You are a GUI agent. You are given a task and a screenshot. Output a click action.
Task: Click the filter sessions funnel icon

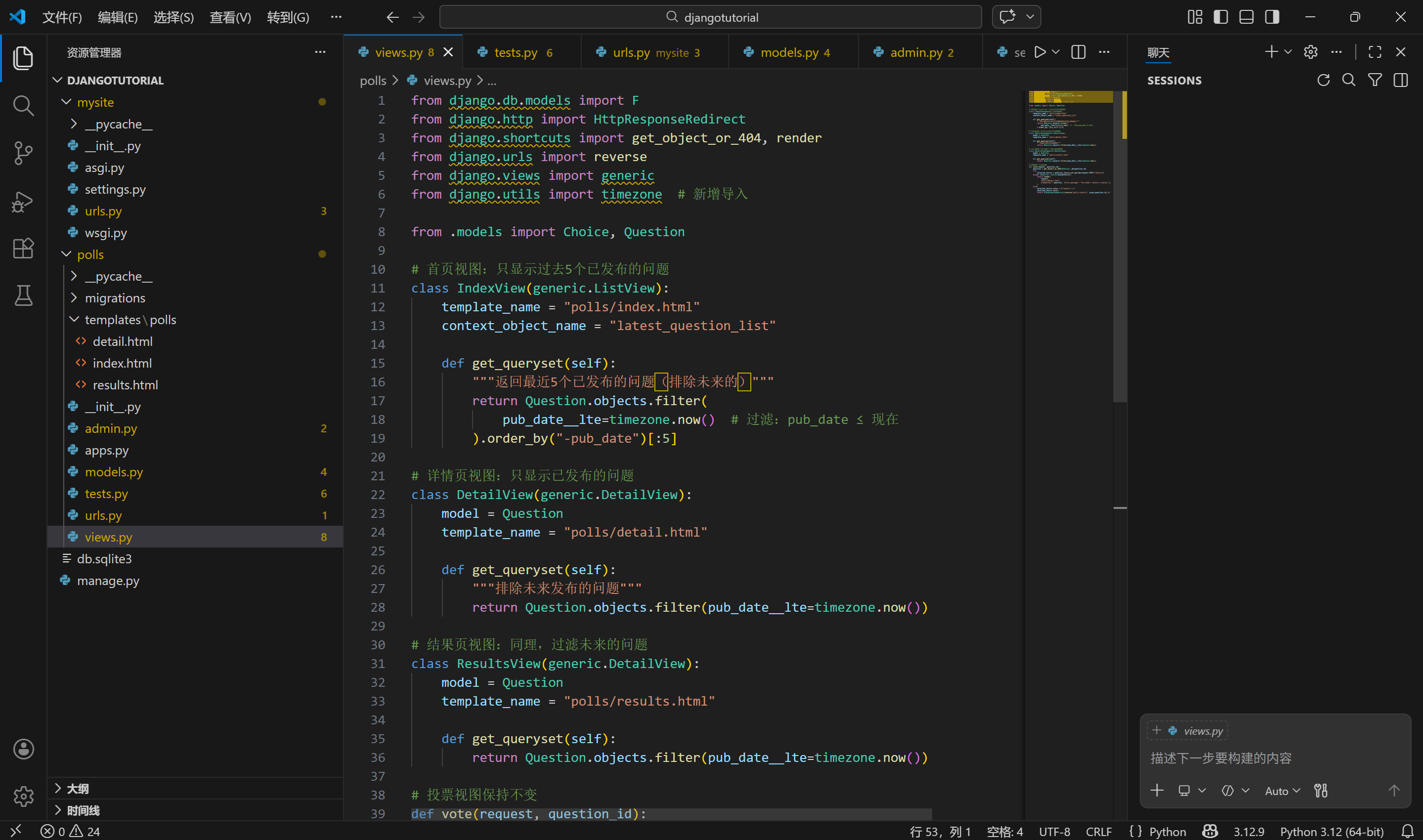coord(1375,80)
